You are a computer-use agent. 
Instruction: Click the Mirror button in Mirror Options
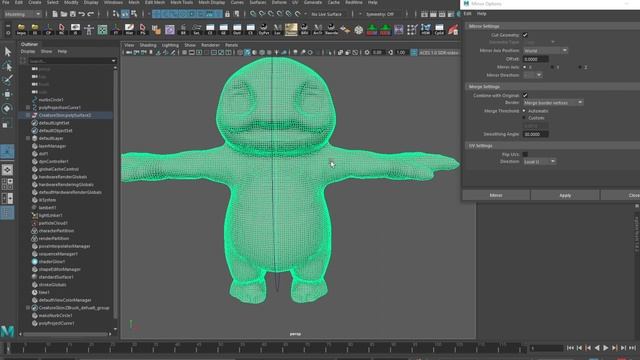[496, 196]
